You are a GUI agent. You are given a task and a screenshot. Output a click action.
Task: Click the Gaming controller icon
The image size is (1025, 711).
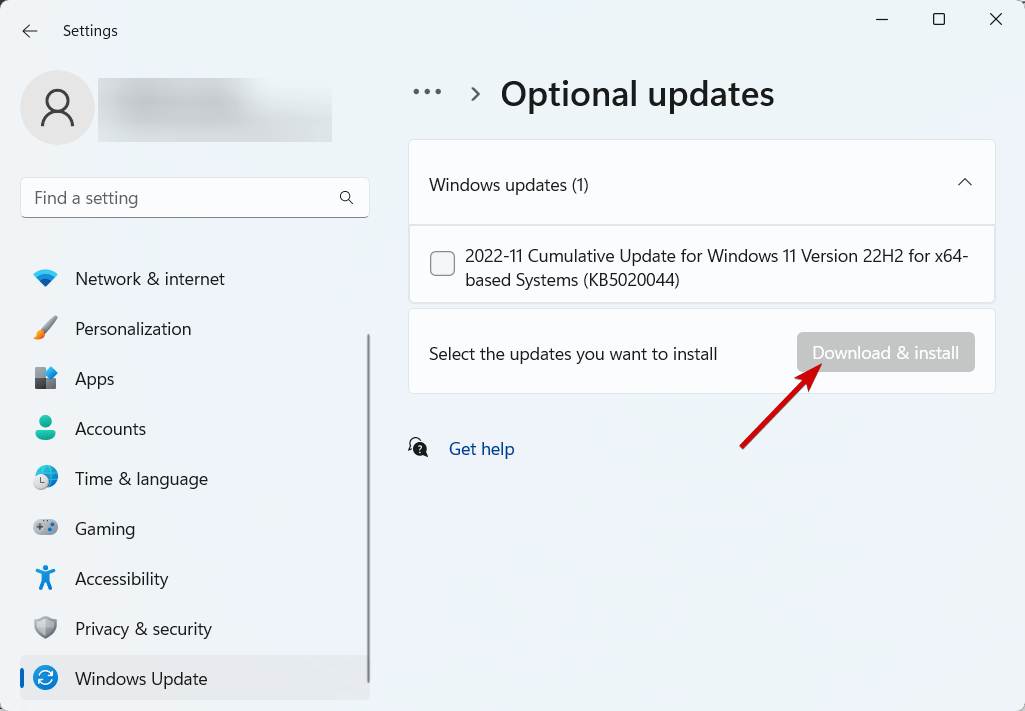45,527
